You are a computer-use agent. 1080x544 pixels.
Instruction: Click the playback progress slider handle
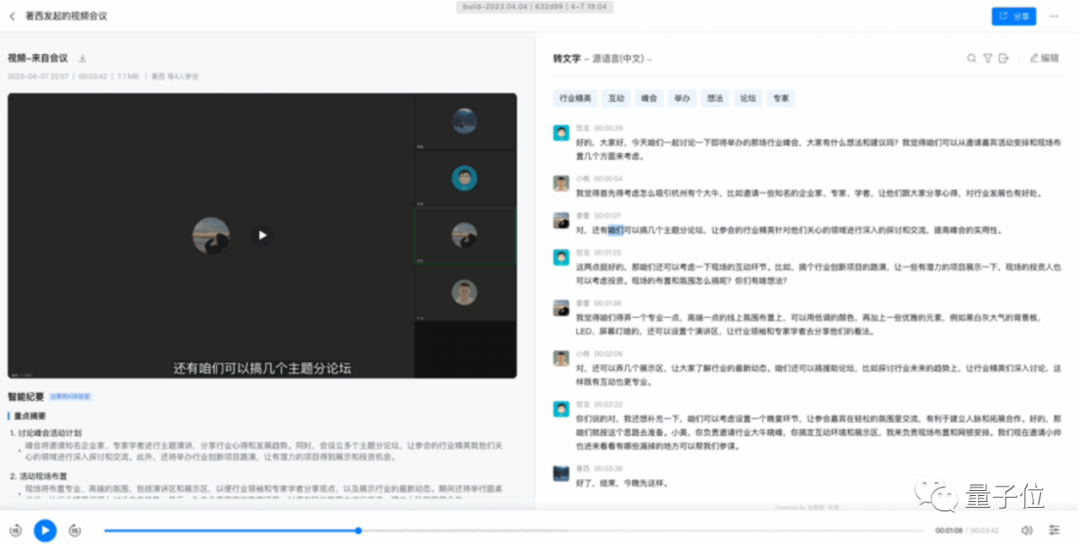(x=358, y=530)
